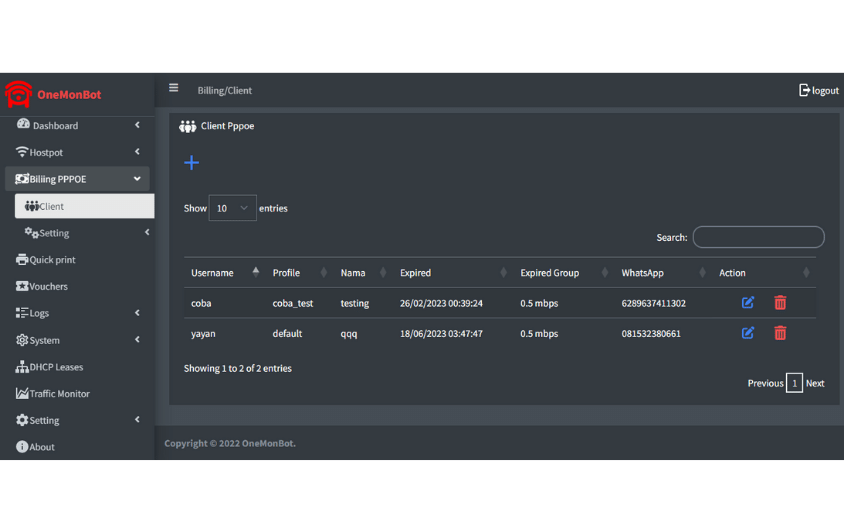Click into the Search input field
Viewport: 844px width, 531px height.
pyautogui.click(x=758, y=237)
